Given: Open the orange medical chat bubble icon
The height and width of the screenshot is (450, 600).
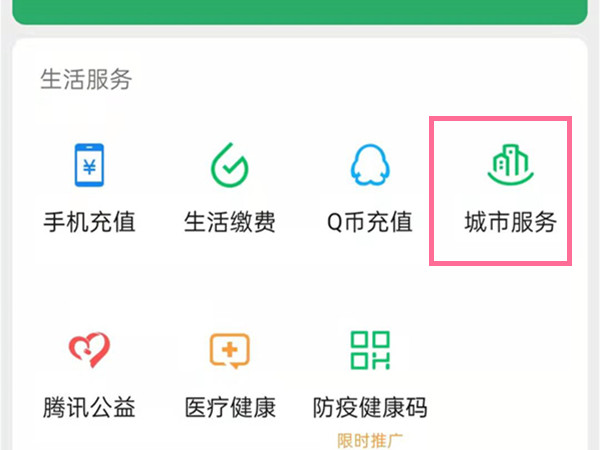Looking at the screenshot, I should click(x=230, y=351).
